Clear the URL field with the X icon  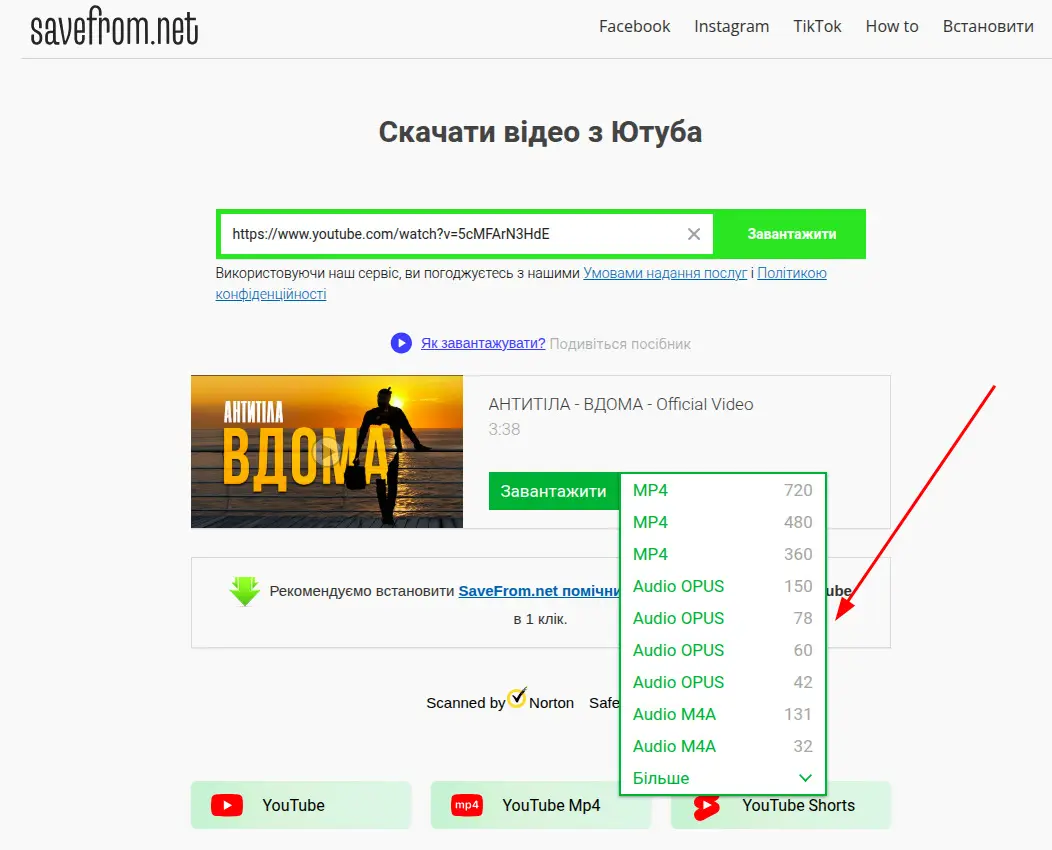pyautogui.click(x=694, y=234)
